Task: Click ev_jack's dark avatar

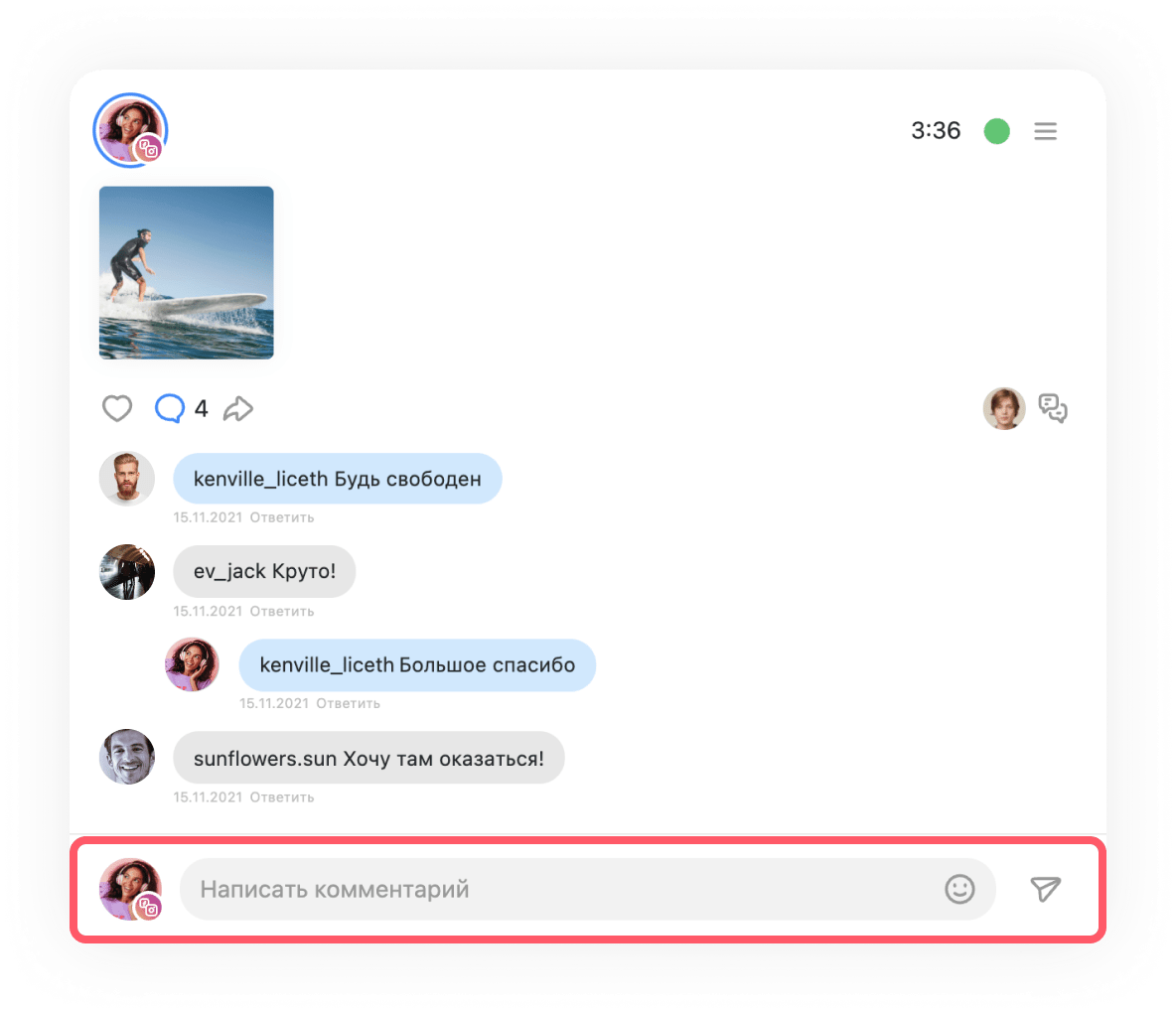Action: (127, 571)
